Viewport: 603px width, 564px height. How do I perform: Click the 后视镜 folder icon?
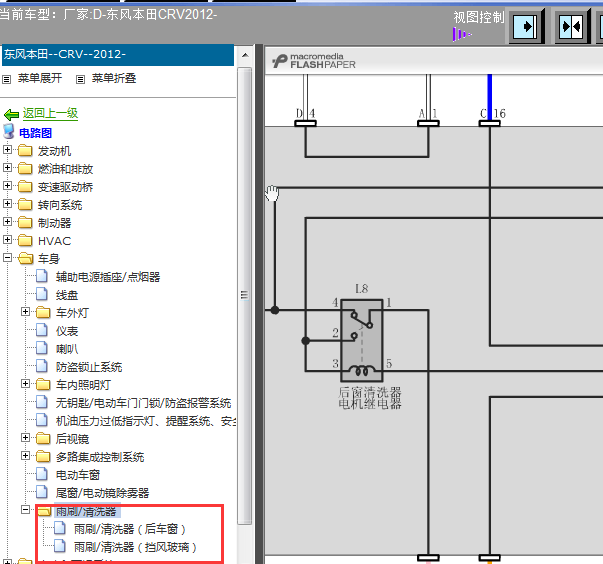[x=43, y=439]
